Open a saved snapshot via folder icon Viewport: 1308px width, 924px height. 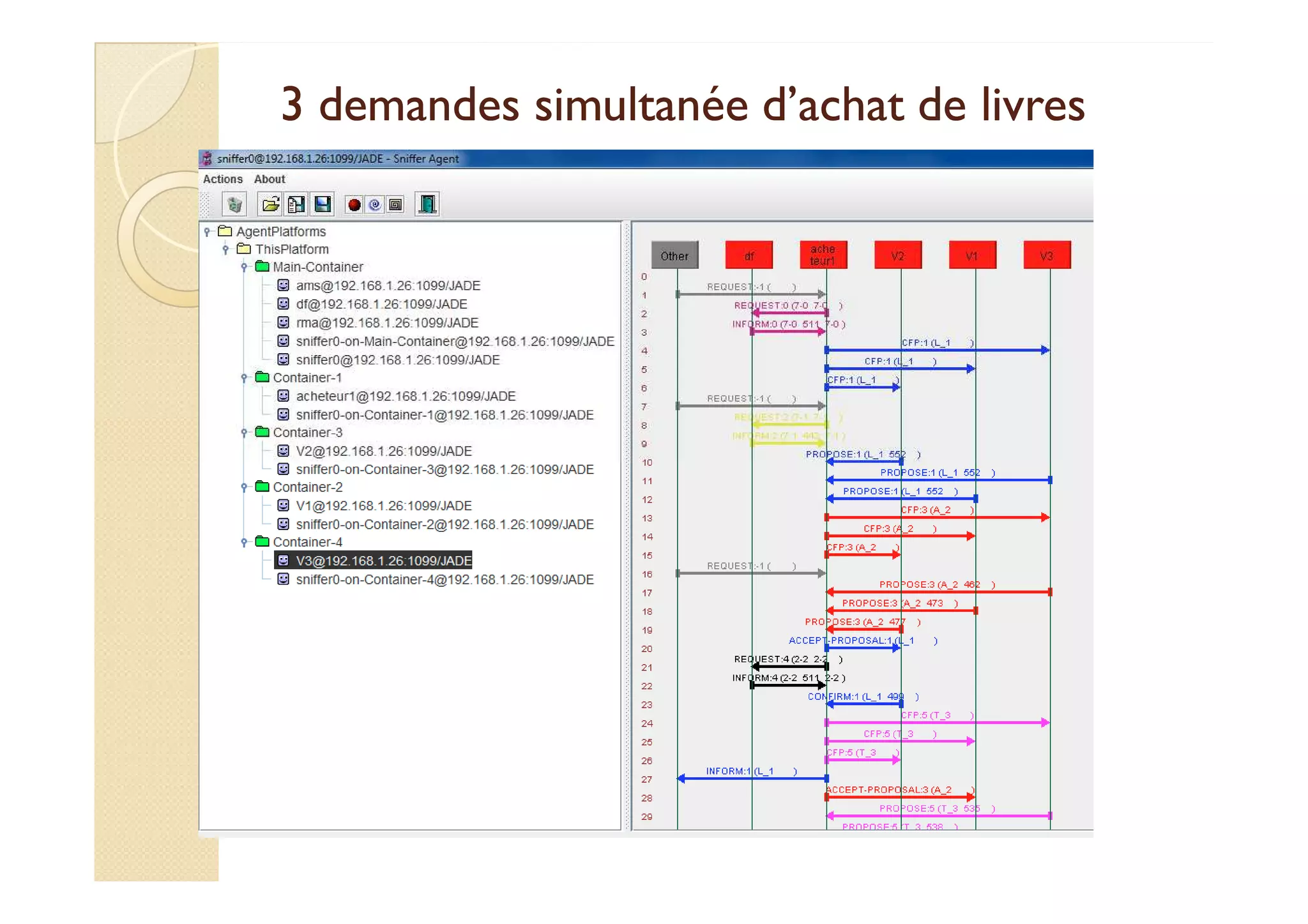(271, 204)
